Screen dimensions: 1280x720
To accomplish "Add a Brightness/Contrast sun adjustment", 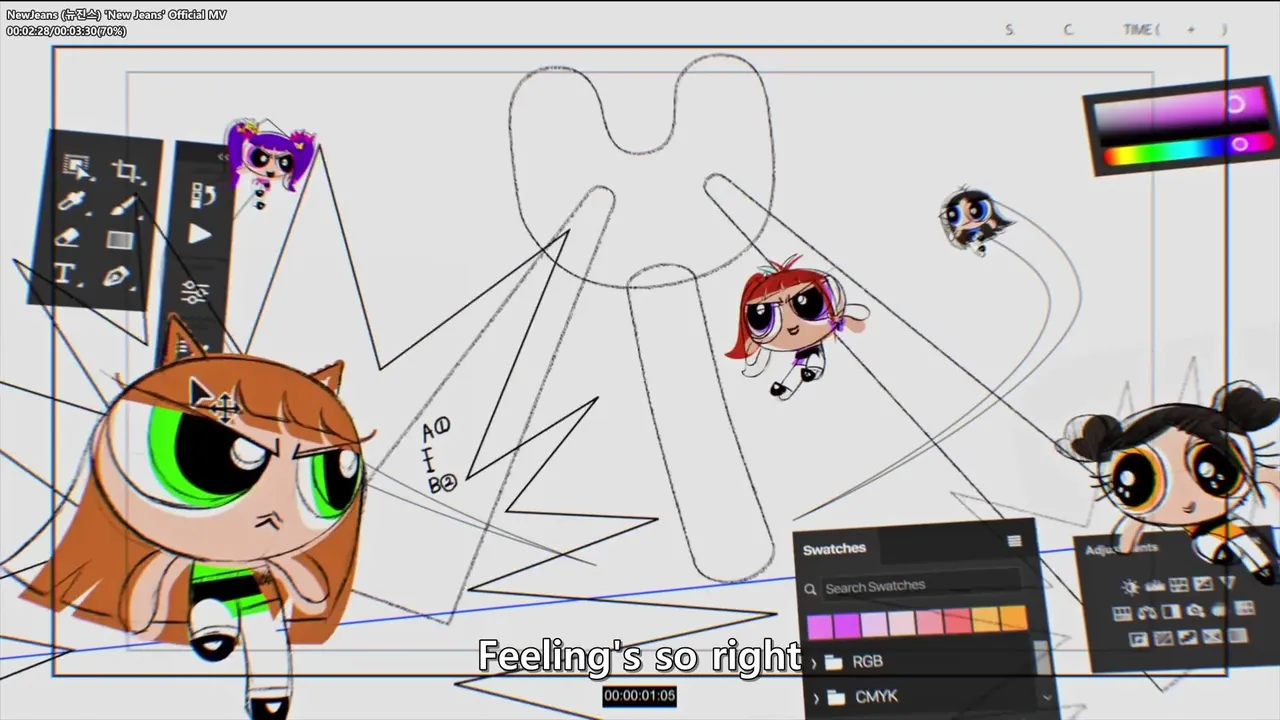I will [x=1130, y=587].
